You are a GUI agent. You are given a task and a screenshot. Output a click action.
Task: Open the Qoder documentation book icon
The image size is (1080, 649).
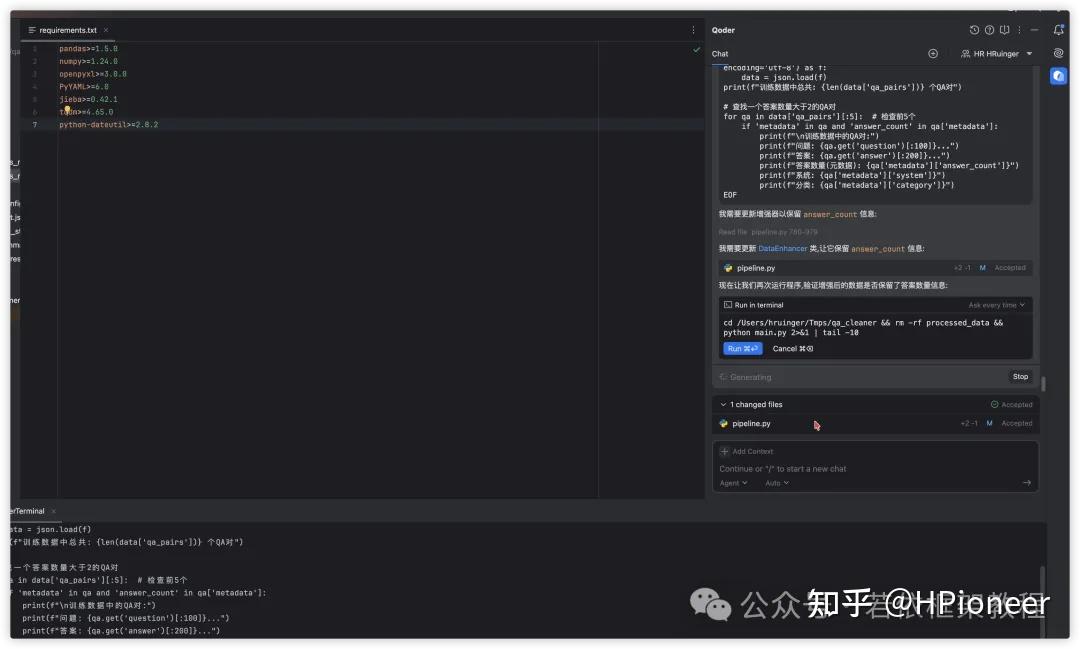pyautogui.click(x=1003, y=30)
